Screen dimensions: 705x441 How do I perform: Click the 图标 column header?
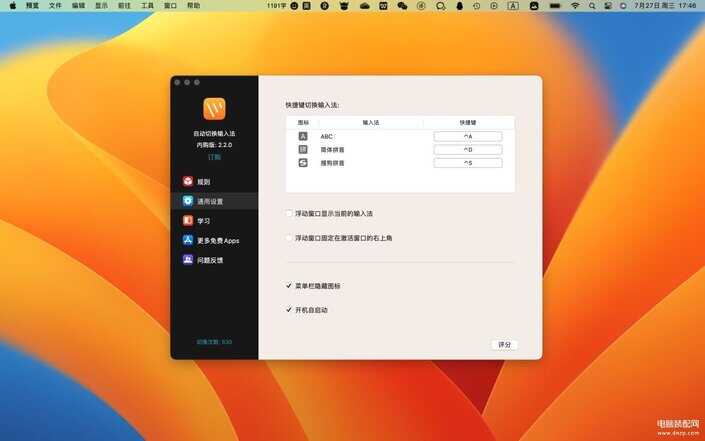[303, 122]
